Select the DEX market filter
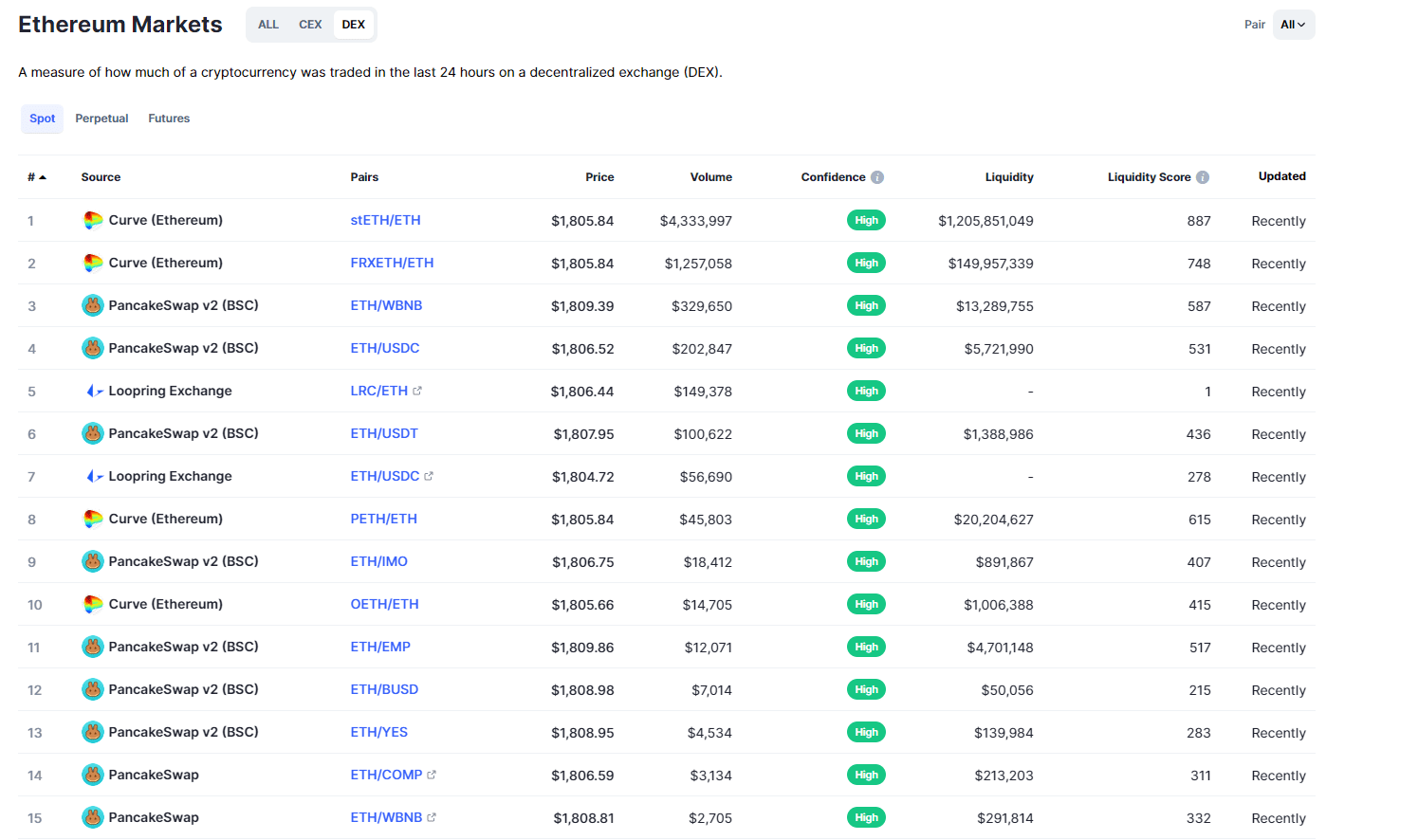 354,25
